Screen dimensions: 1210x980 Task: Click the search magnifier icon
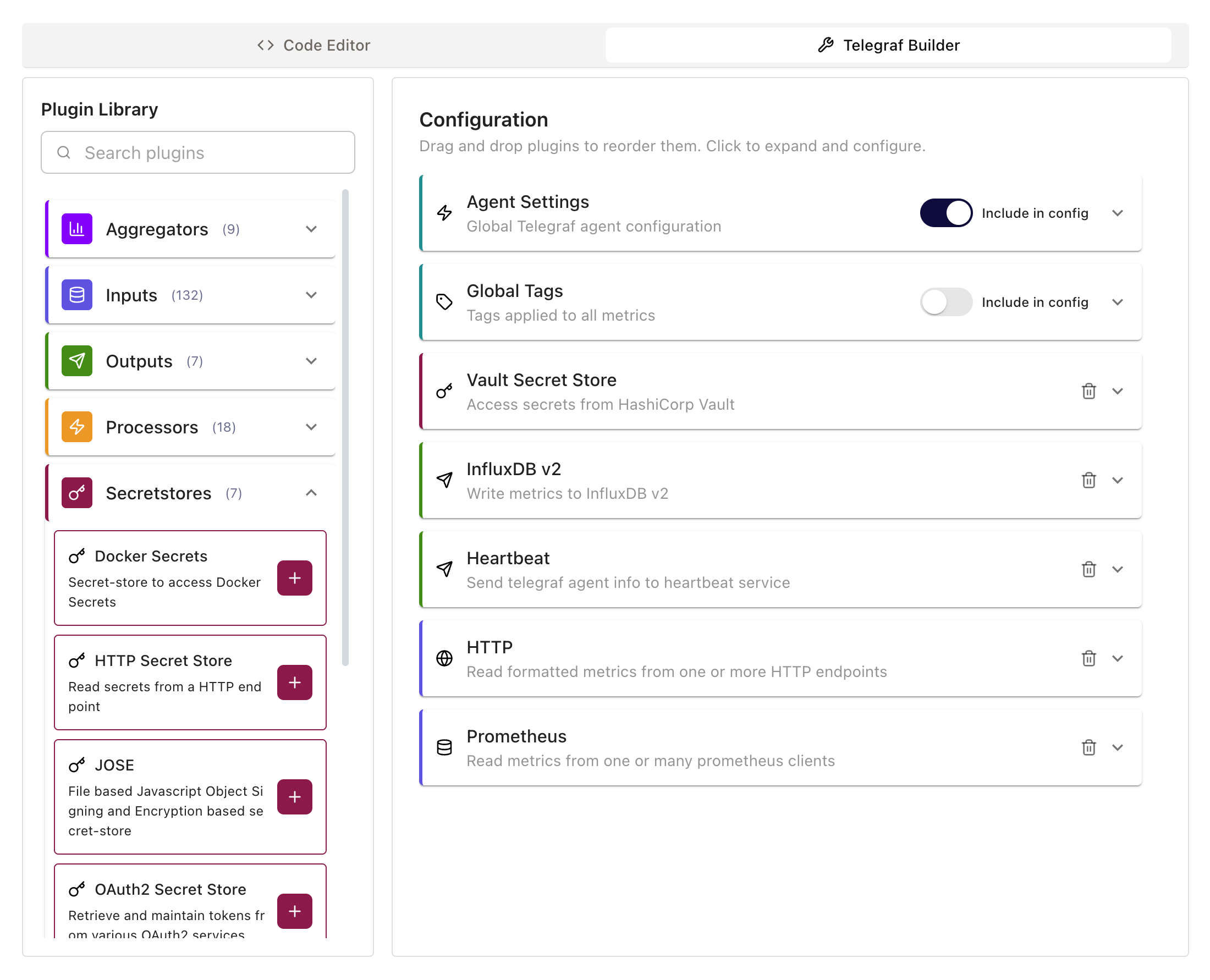64,152
